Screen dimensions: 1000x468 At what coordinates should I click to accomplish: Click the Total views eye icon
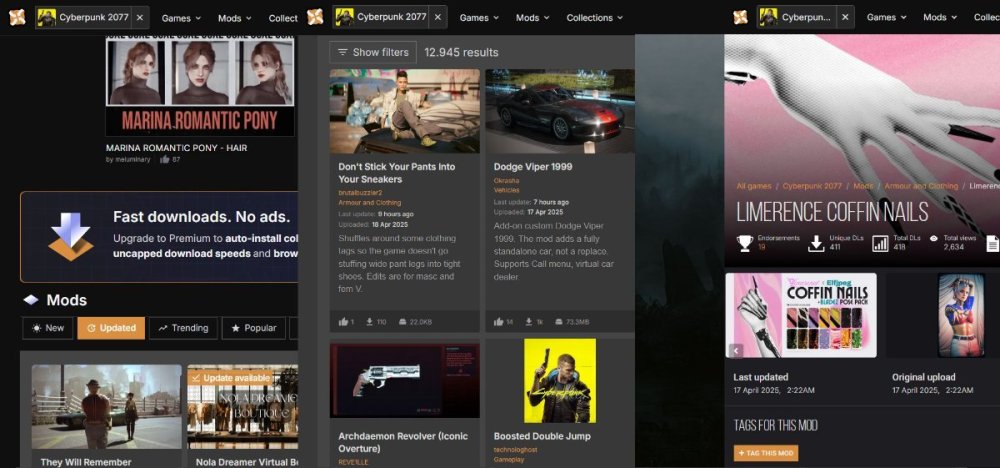(x=934, y=238)
